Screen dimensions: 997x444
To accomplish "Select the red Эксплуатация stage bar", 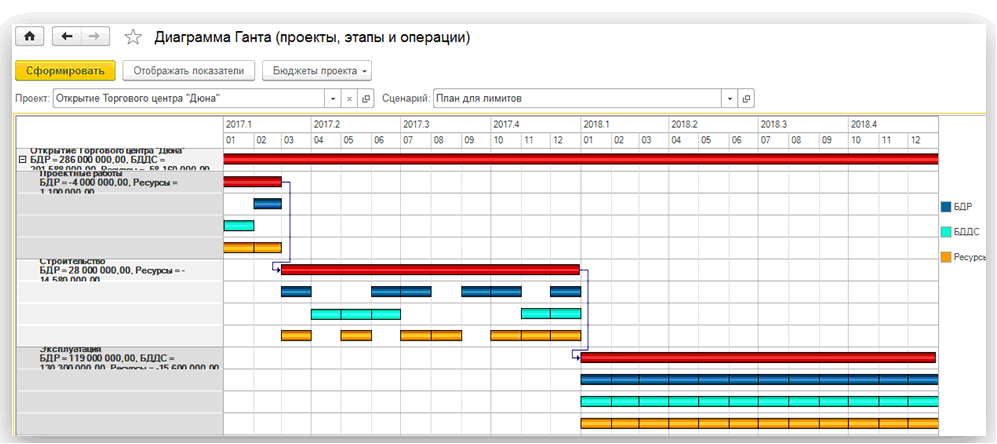I will click(x=757, y=357).
